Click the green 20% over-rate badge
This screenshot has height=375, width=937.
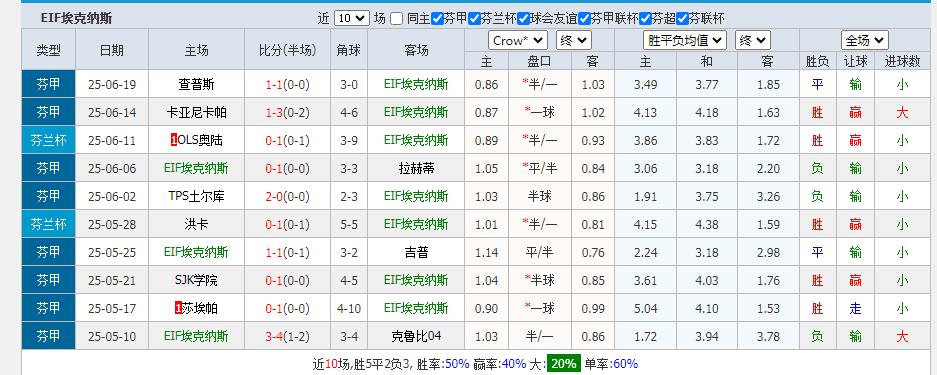point(564,363)
